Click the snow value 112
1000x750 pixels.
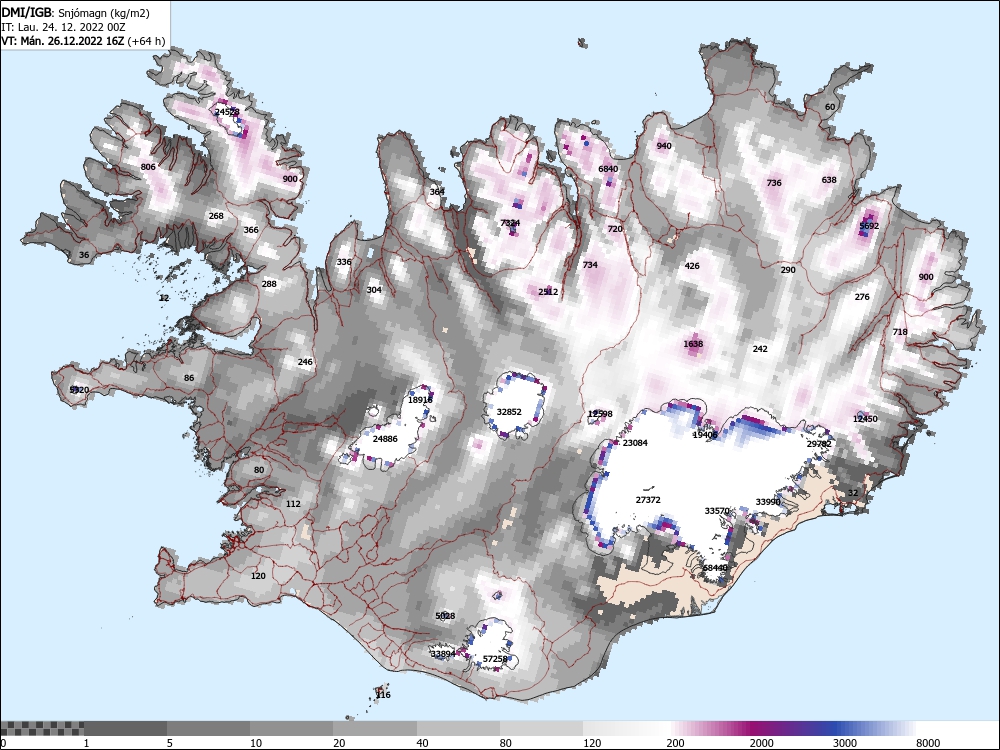point(293,504)
